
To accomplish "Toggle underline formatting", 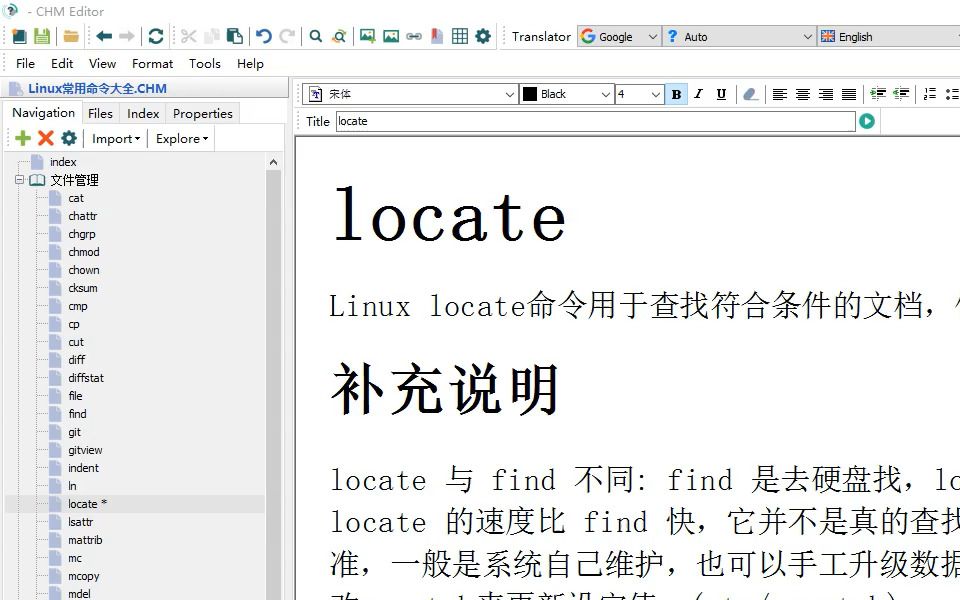I will tap(721, 94).
